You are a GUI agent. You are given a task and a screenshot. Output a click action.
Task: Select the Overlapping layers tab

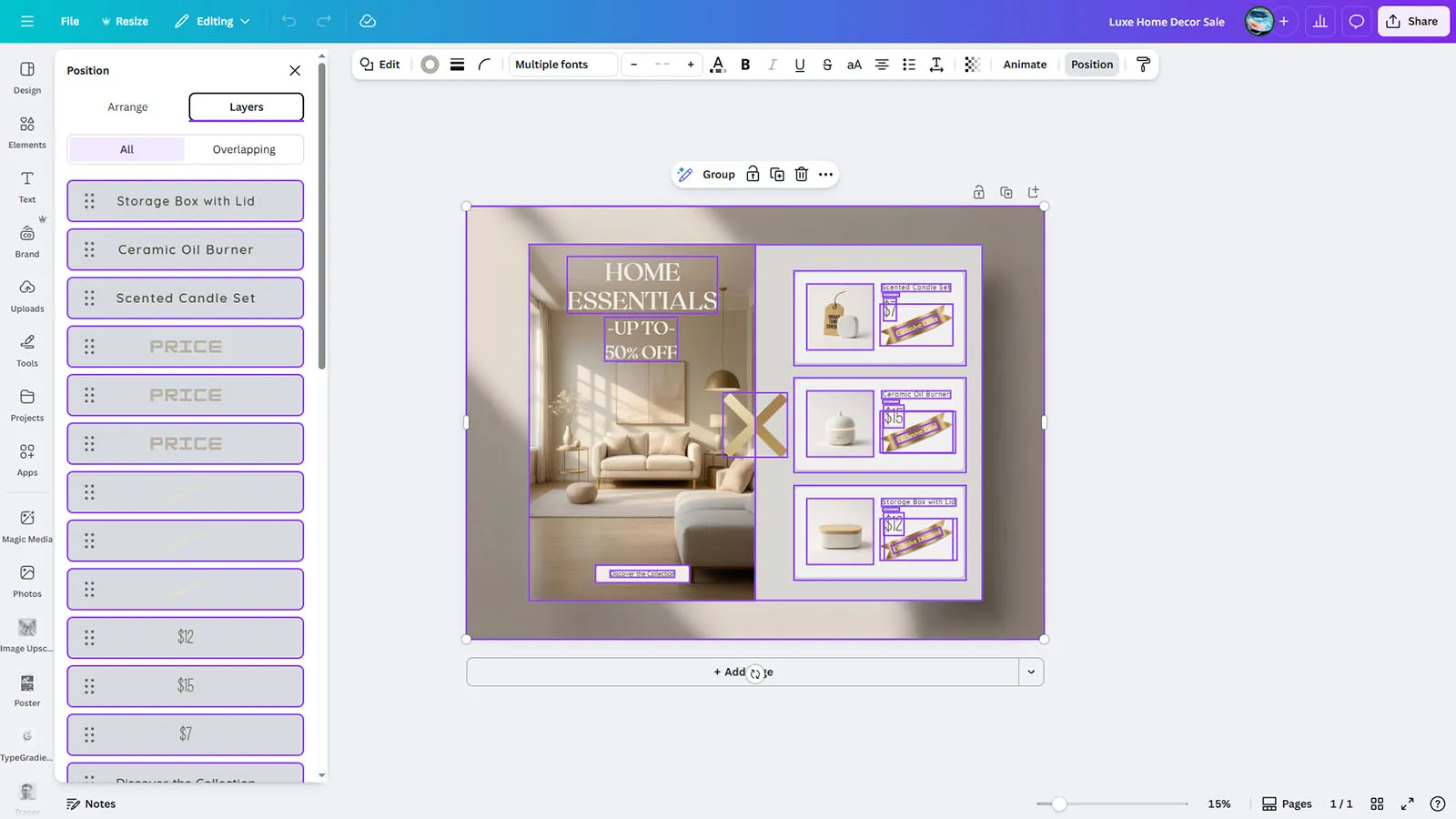(244, 149)
